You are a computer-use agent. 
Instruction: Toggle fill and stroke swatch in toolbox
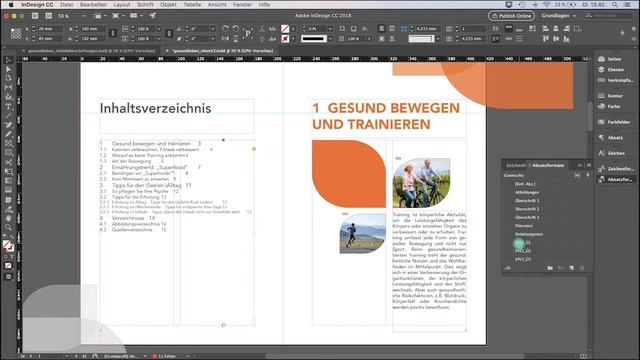pyautogui.click(x=8, y=246)
